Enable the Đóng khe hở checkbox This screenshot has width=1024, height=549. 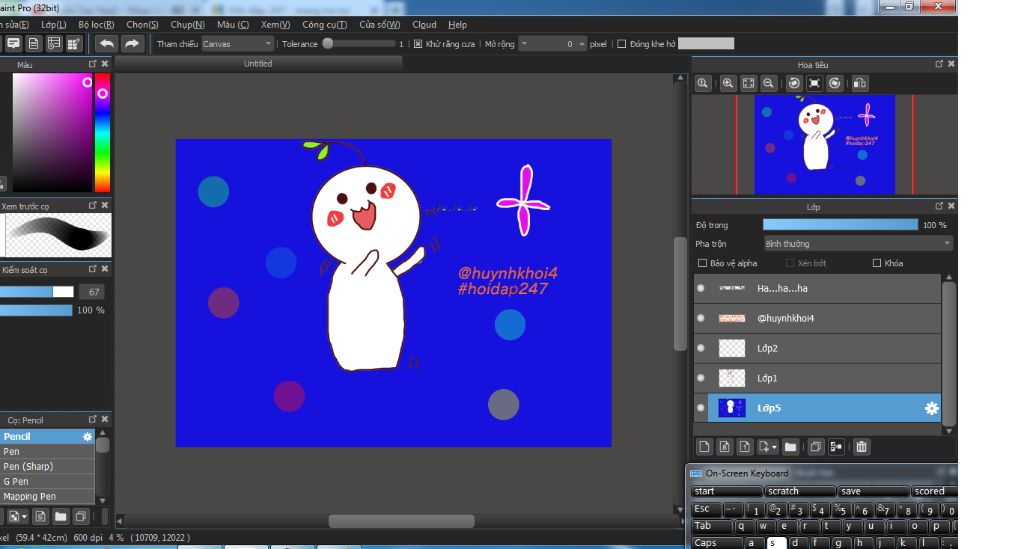[622, 44]
